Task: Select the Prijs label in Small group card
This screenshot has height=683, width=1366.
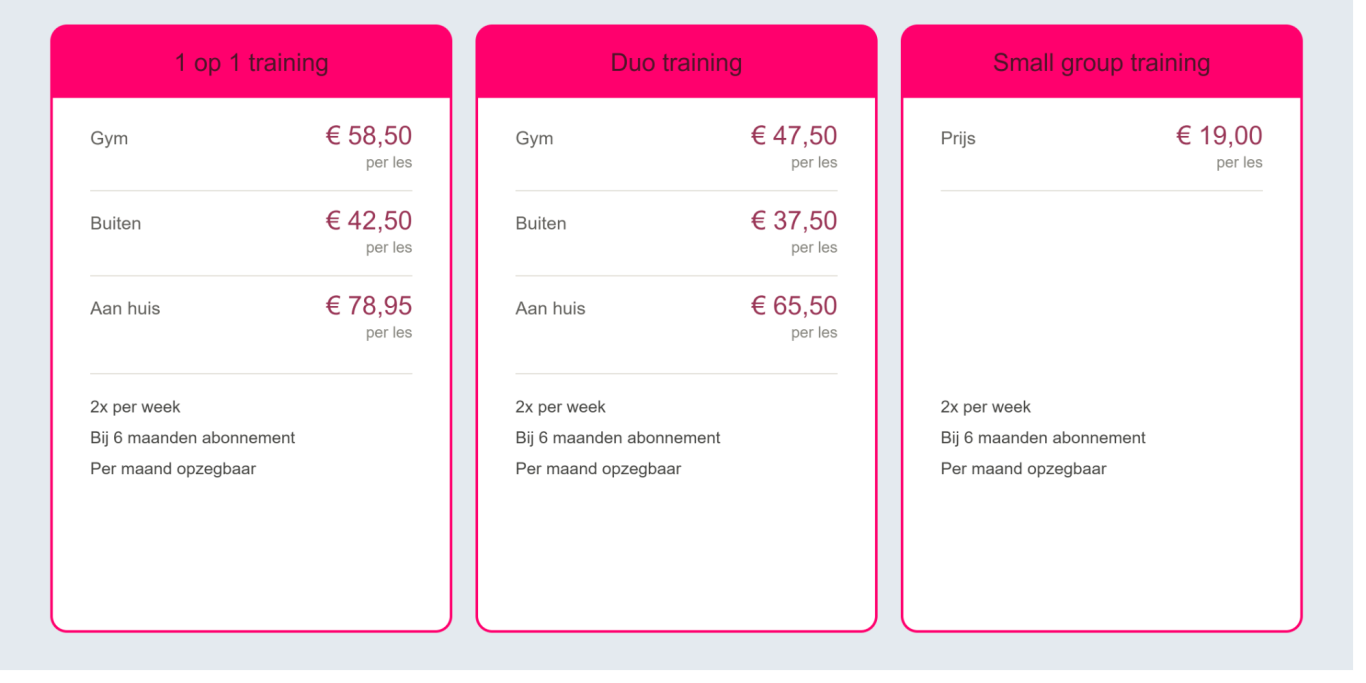Action: tap(958, 139)
